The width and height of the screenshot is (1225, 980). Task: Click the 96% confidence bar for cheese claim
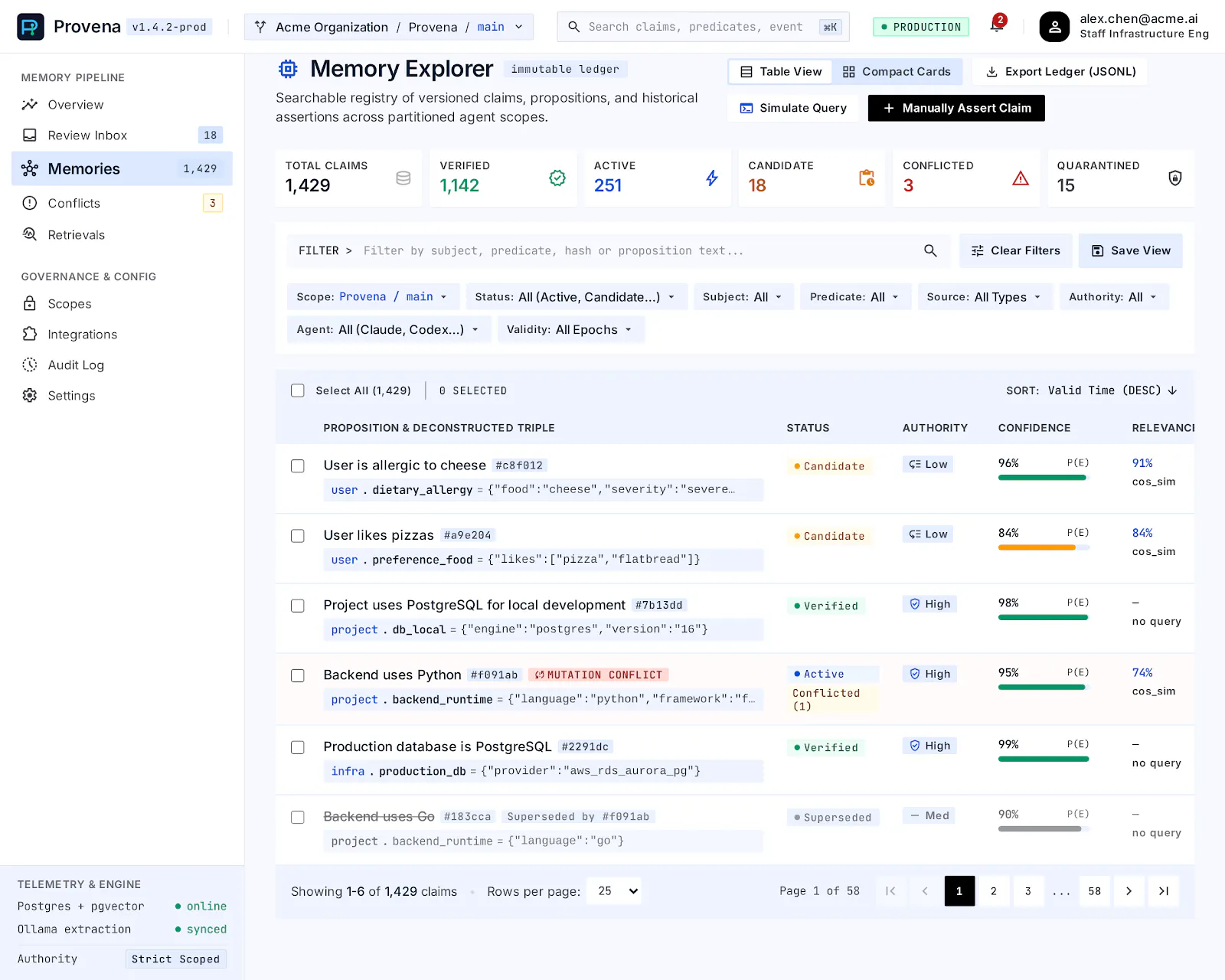(1044, 478)
